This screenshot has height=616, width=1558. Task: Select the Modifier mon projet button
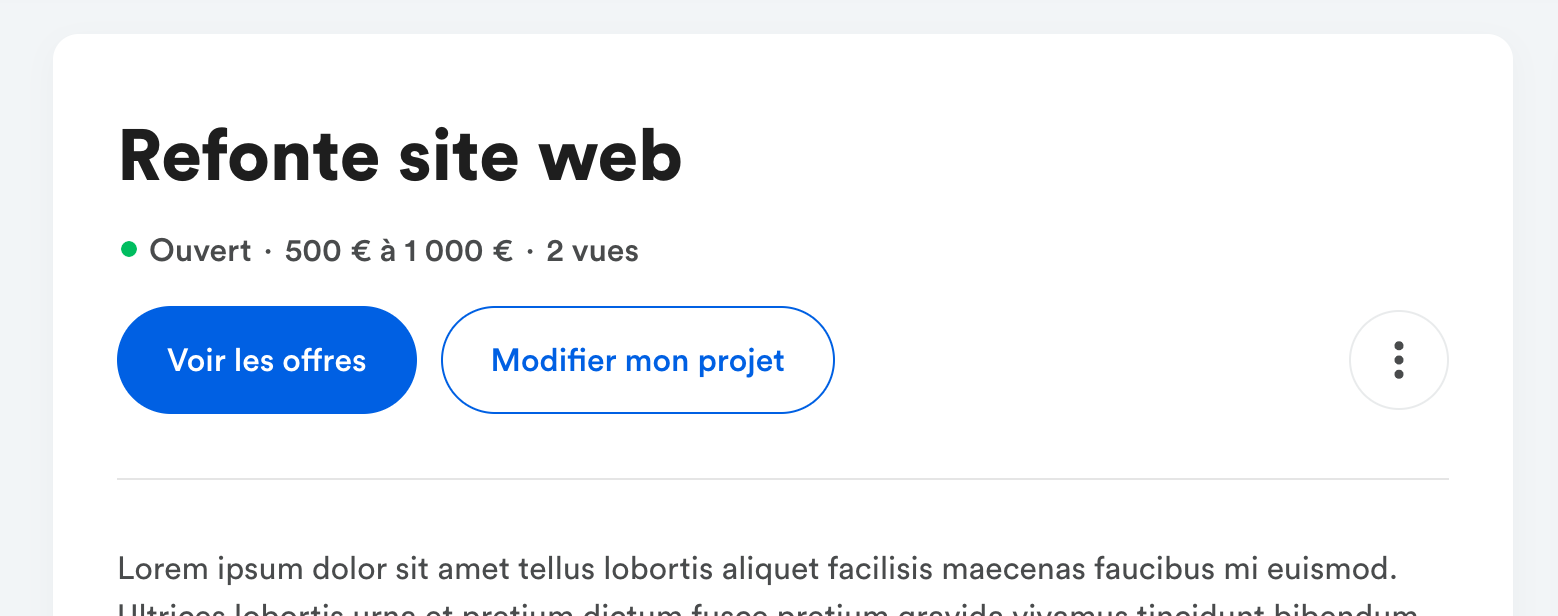[x=638, y=360]
